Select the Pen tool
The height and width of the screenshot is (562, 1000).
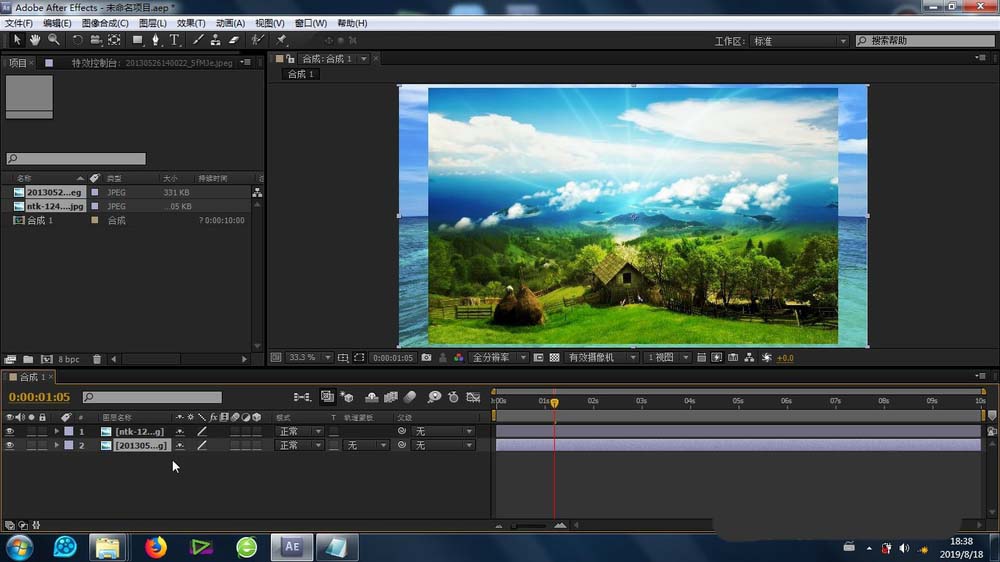[155, 40]
